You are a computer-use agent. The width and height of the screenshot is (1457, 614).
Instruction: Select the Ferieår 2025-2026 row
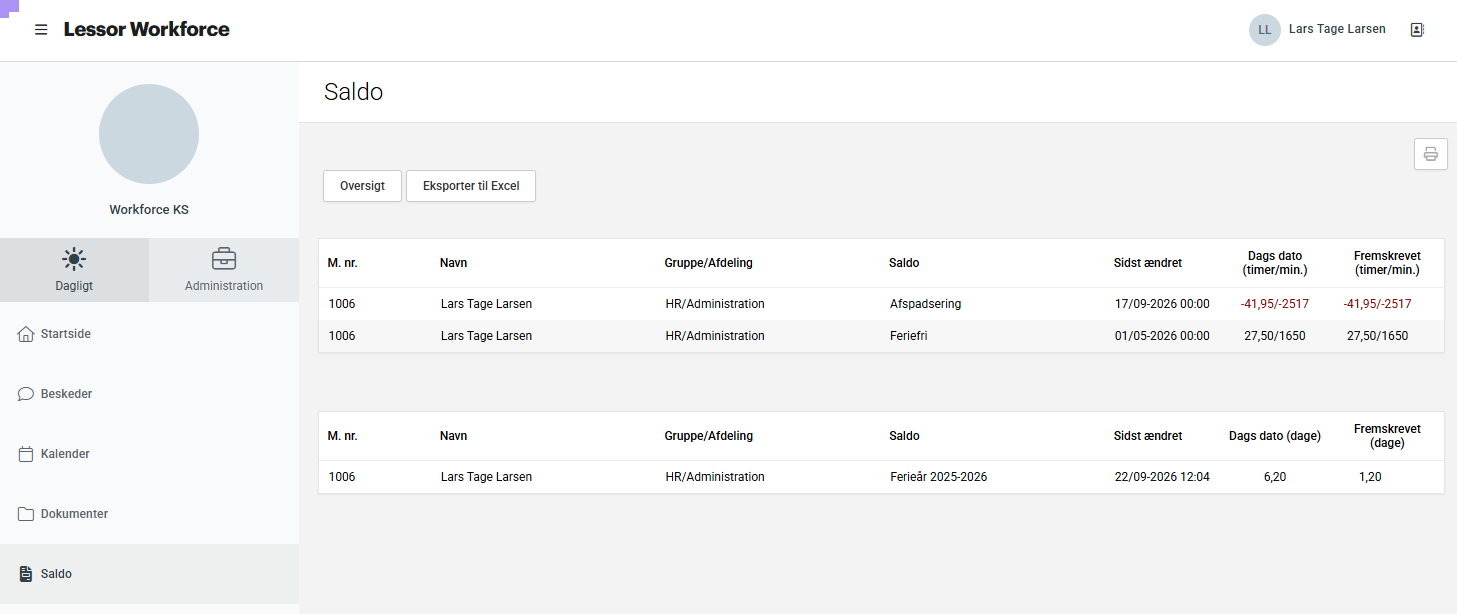[881, 477]
